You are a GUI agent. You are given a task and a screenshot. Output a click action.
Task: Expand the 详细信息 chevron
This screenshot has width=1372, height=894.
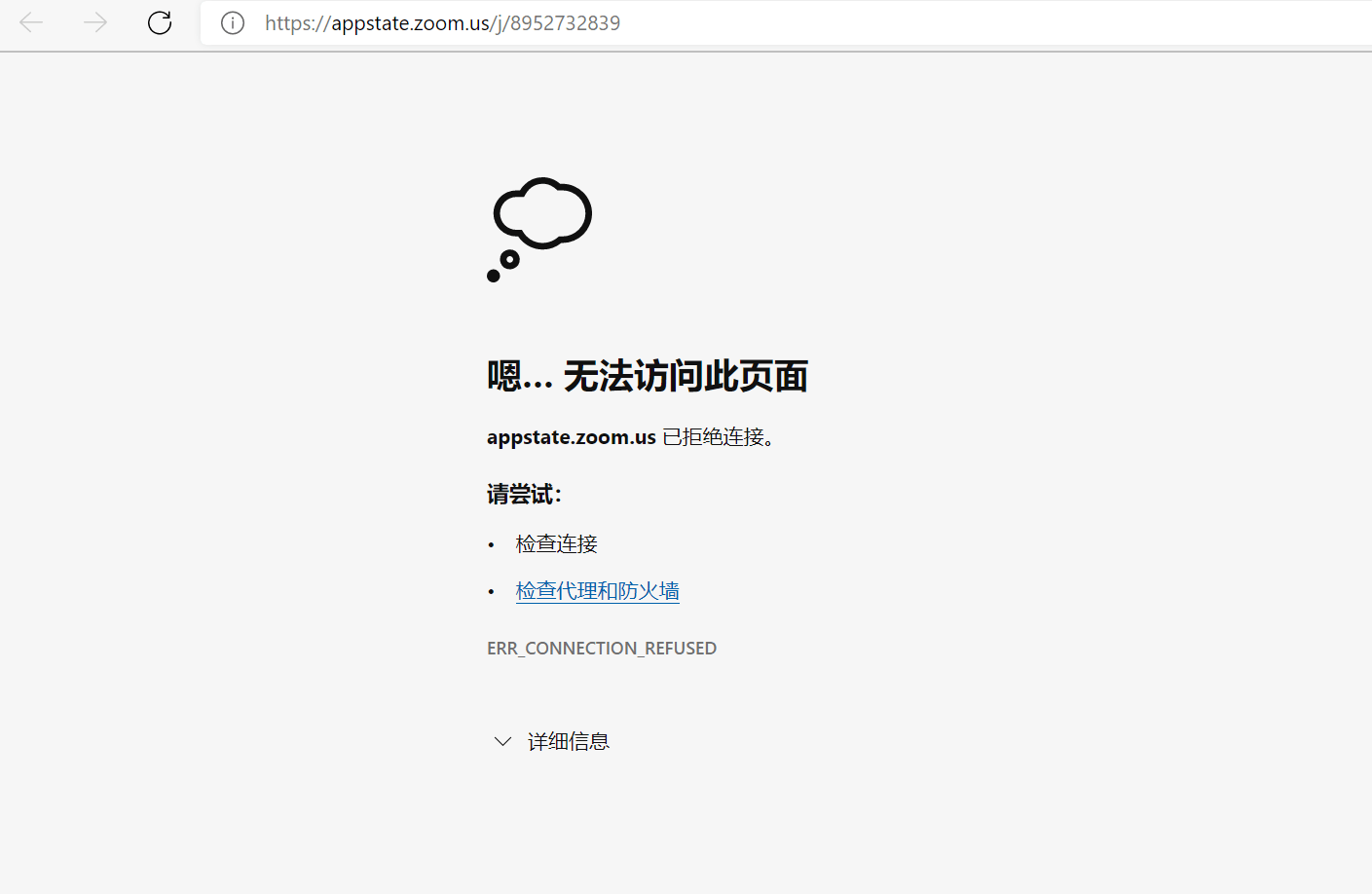coord(502,741)
